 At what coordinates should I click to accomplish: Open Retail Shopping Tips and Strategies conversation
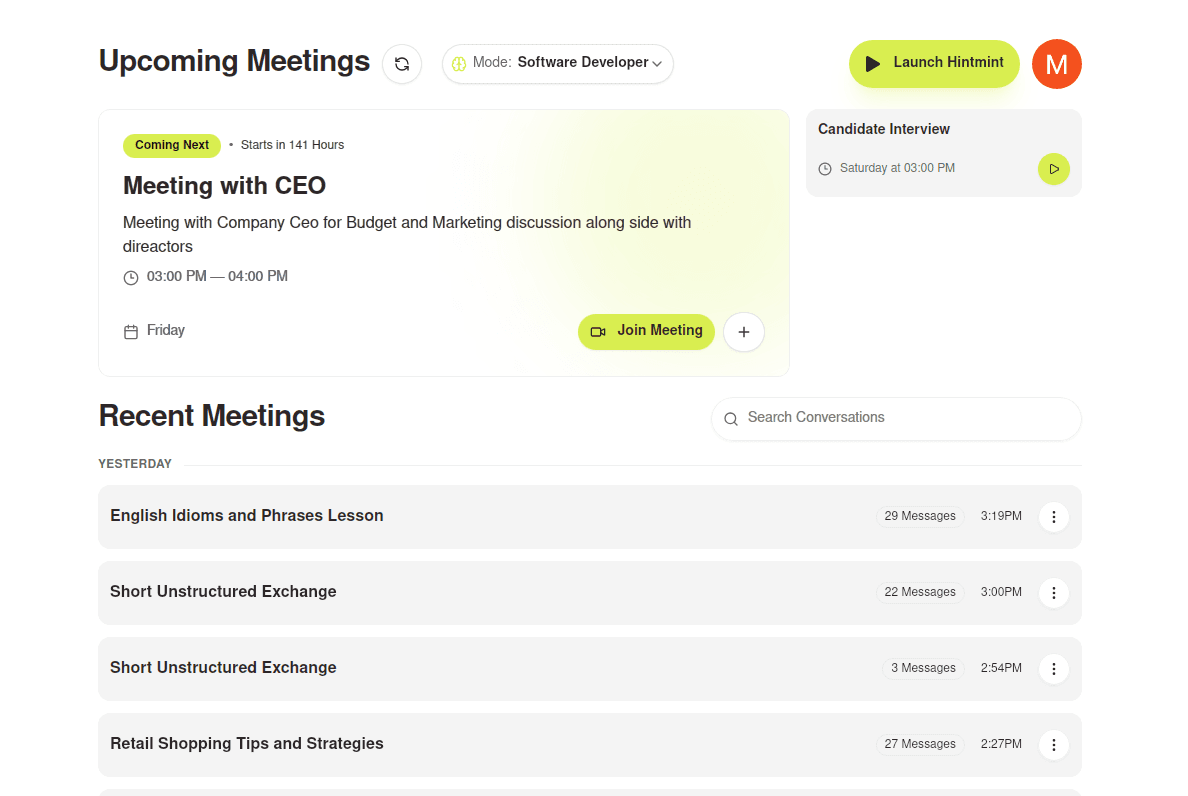(247, 744)
